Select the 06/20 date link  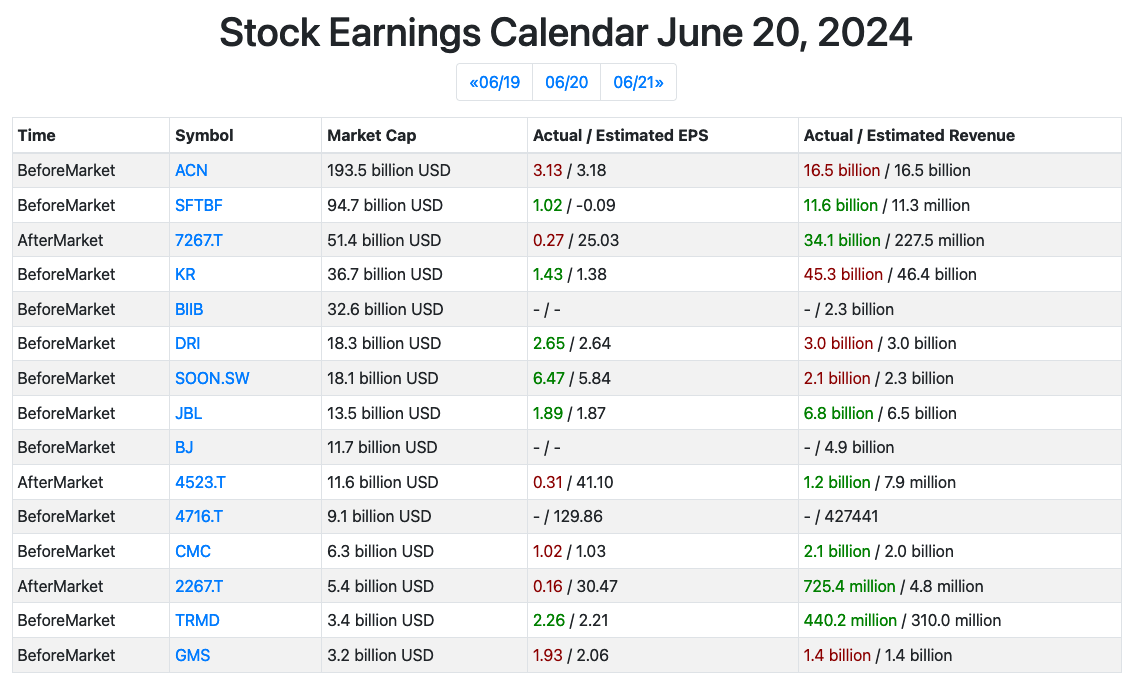coord(566,82)
